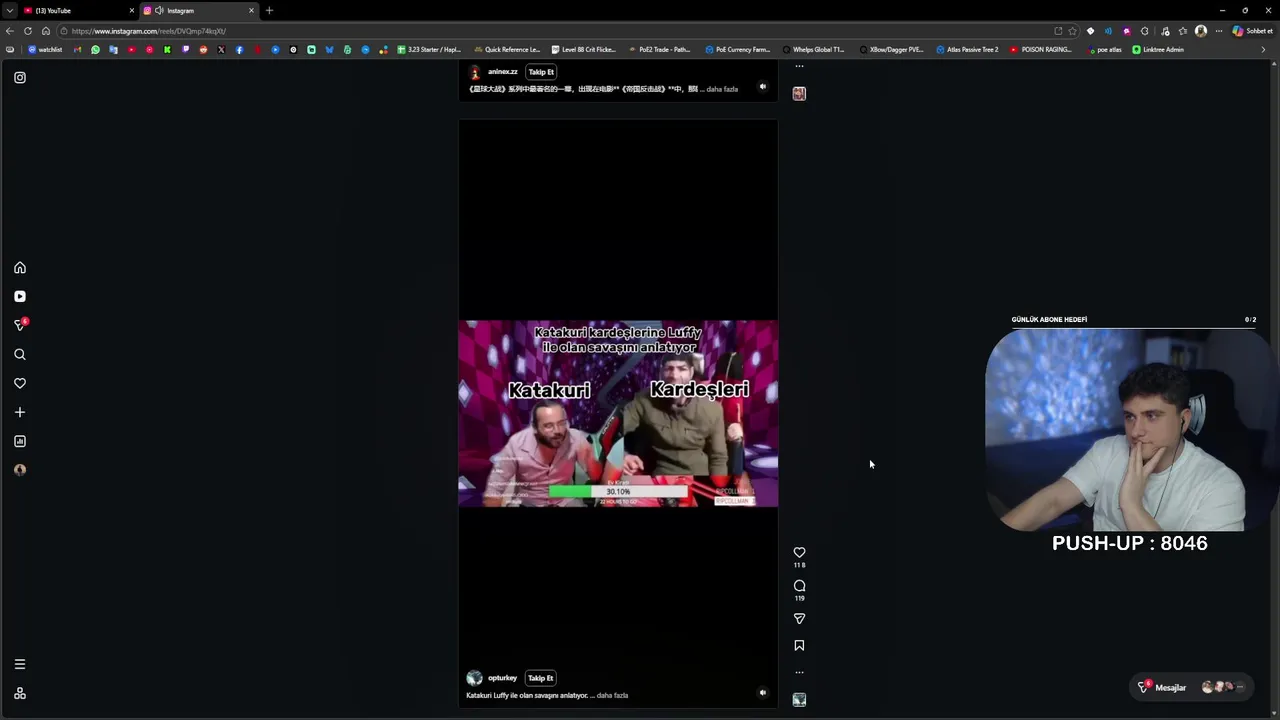
Task: Open profile avatar in Instagram sidebar
Action: click(20, 470)
